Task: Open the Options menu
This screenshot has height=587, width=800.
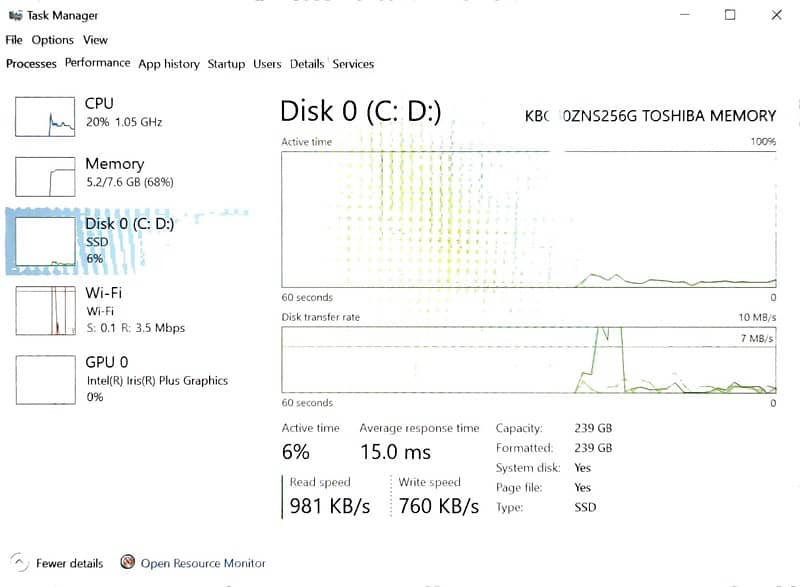Action: coord(52,40)
